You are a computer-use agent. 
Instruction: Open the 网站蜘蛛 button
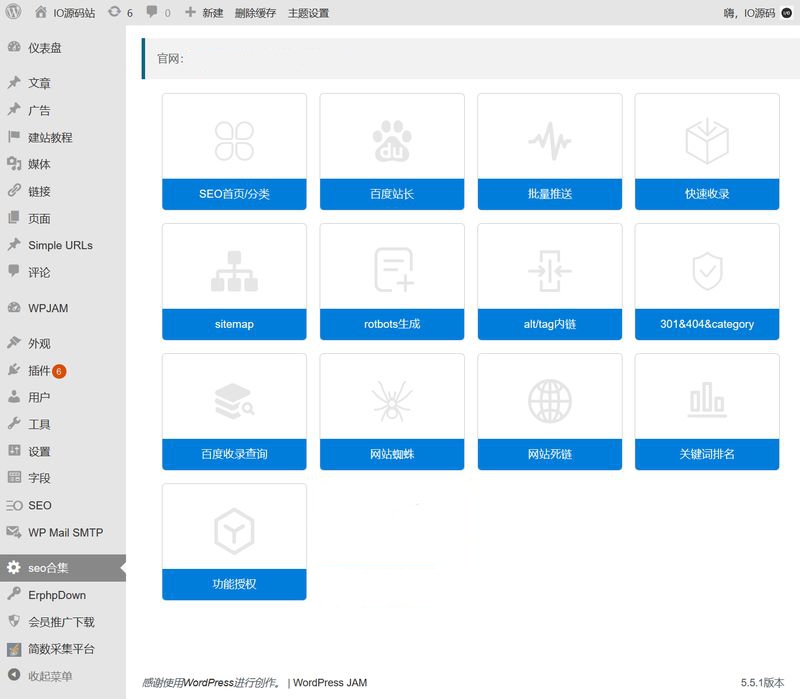(392, 454)
